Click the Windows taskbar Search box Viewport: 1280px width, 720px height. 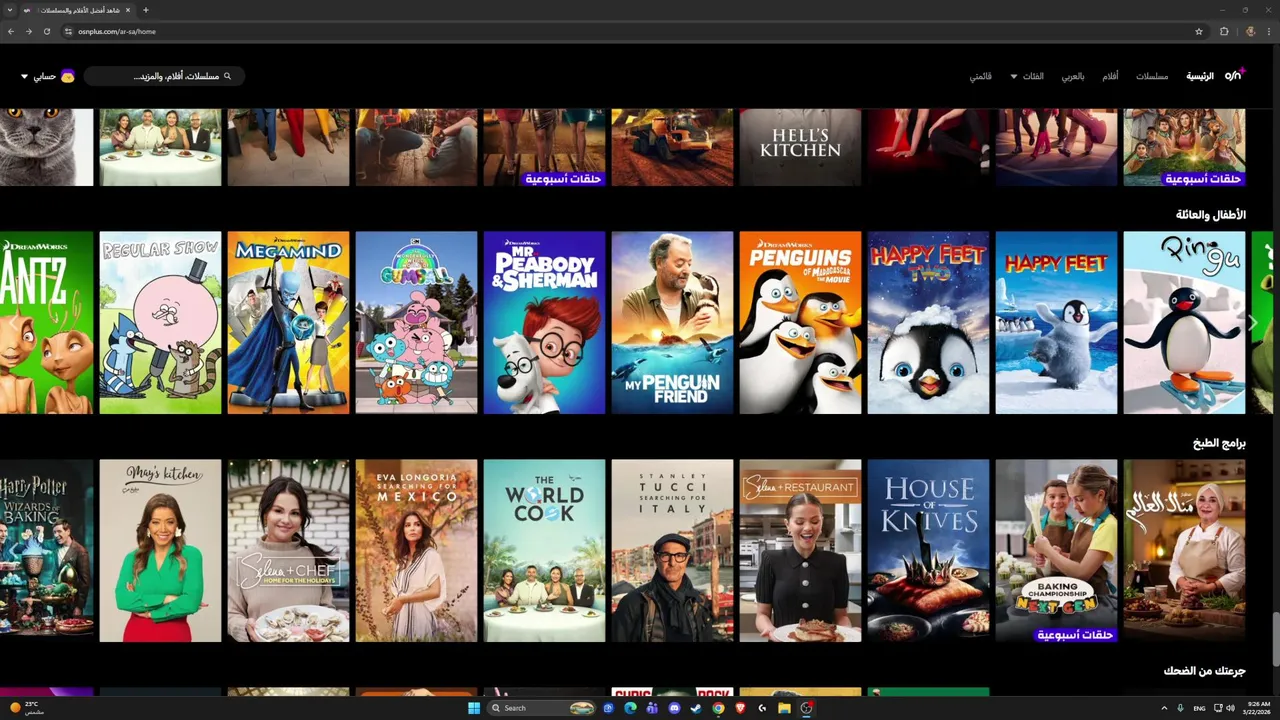pyautogui.click(x=543, y=708)
